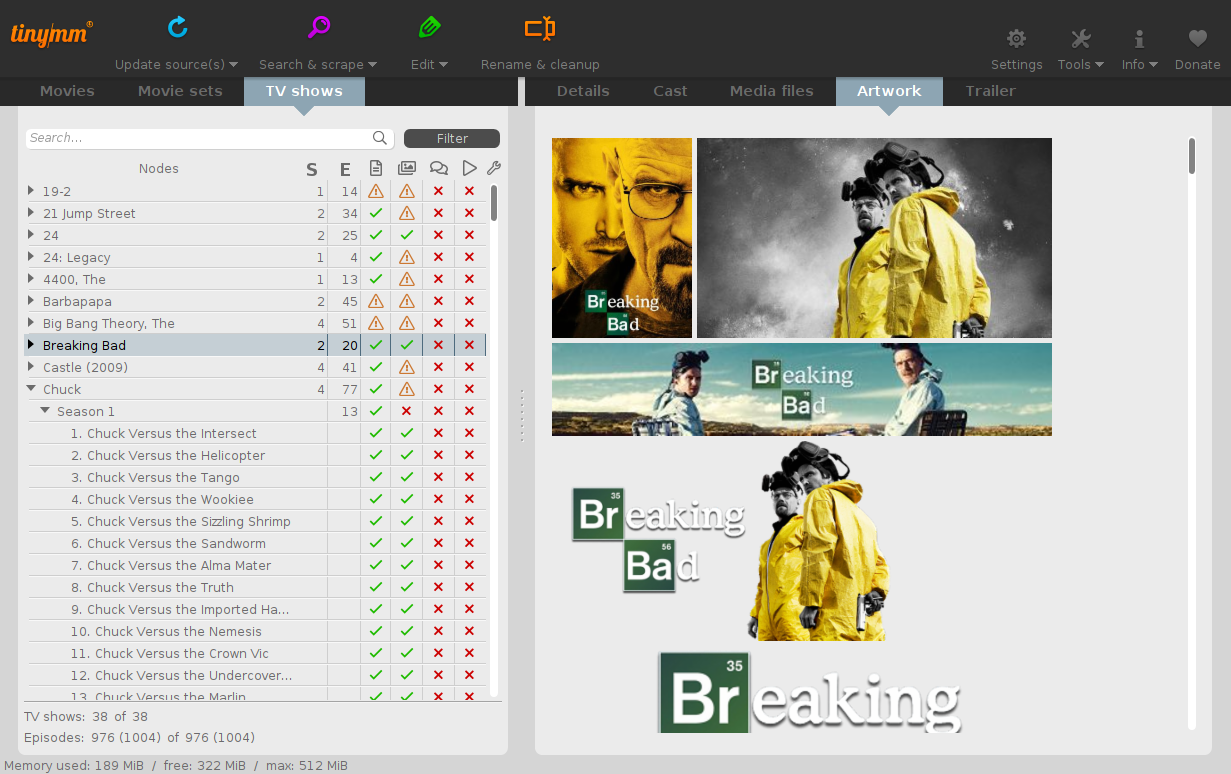Viewport: 1231px width, 774px height.
Task: Open Settings gear icon
Action: click(x=1016, y=39)
